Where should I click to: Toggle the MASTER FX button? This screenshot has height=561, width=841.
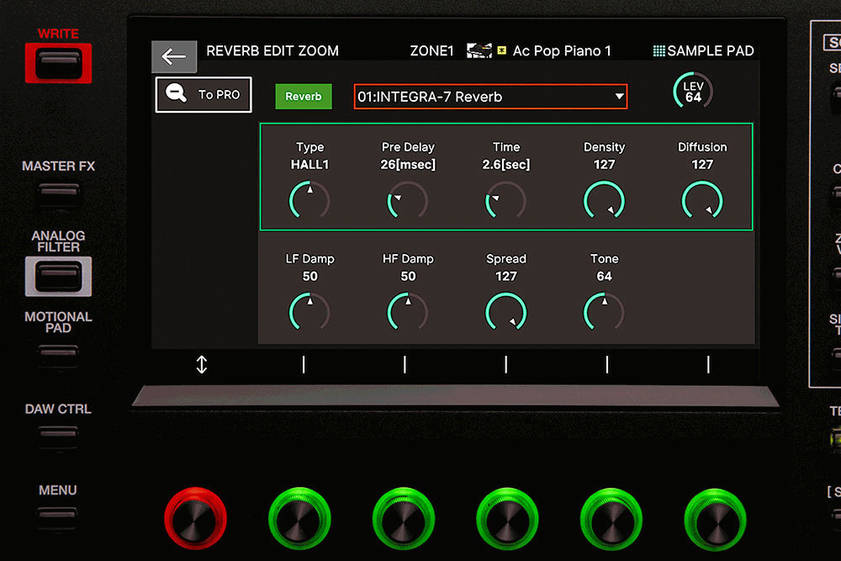tap(58, 193)
